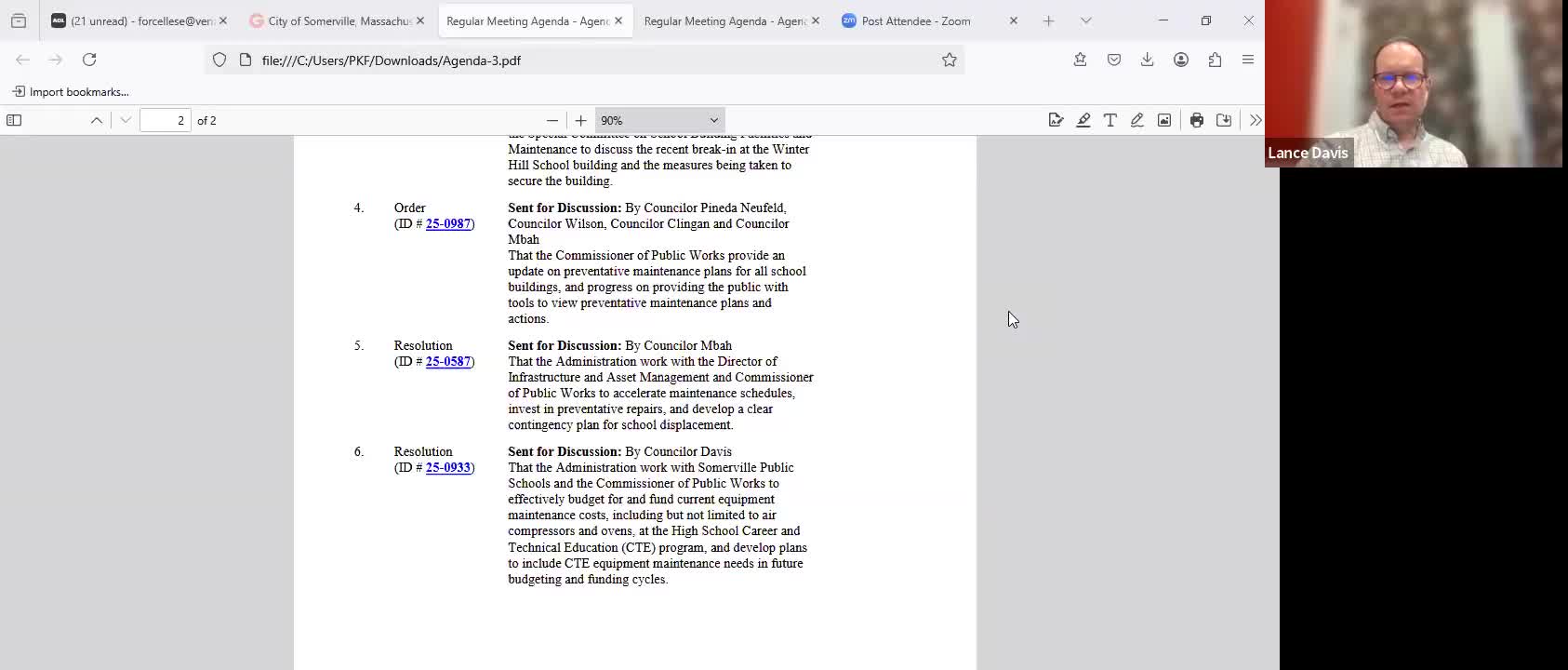Save the PDF with the download icon
Viewport: 1568px width, 670px height.
pos(1224,120)
